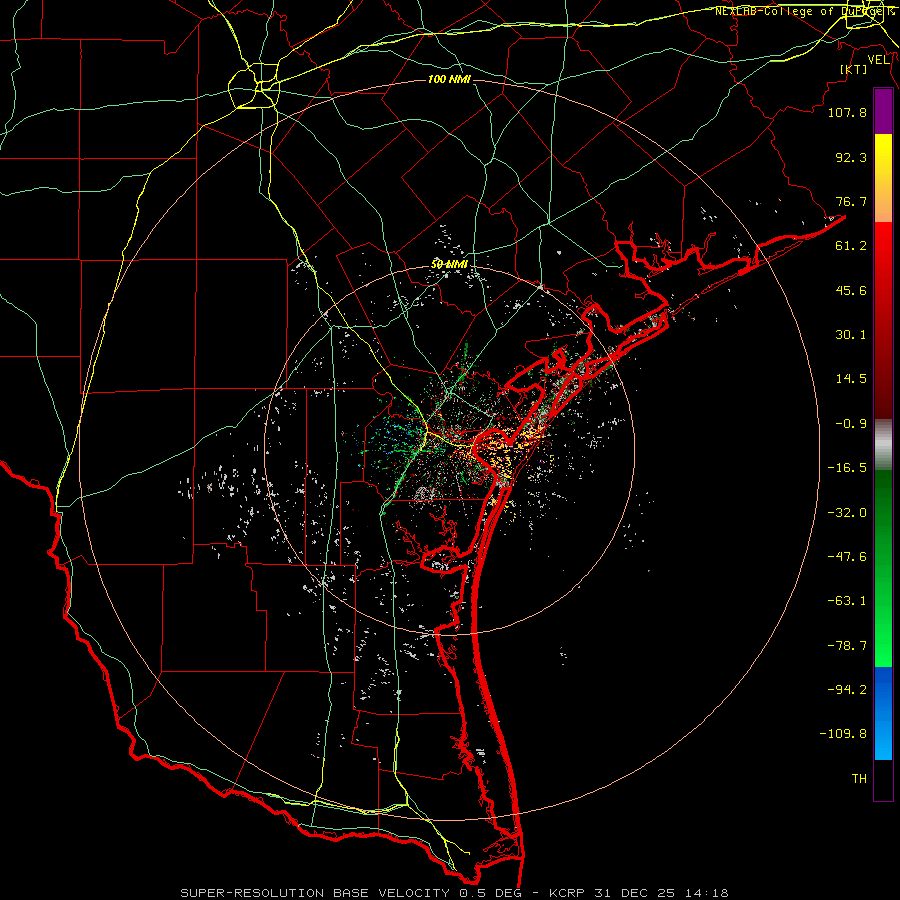Click the gray near-zero segment of color bar
Screen dimensions: 900x900
(883, 445)
